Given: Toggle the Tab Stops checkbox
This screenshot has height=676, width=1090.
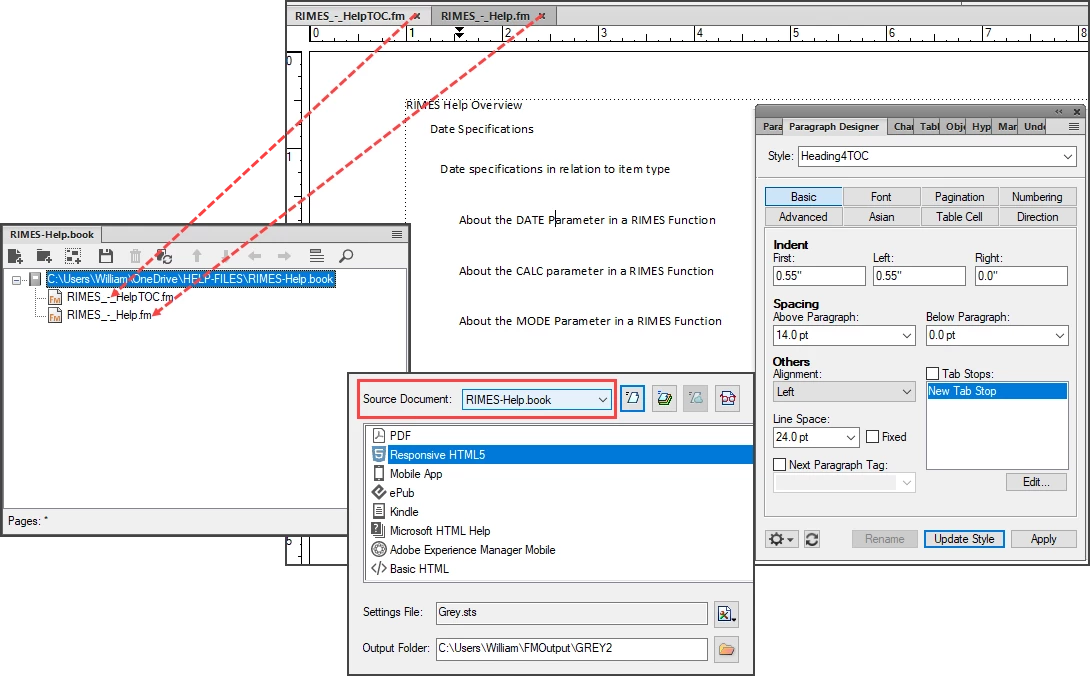Looking at the screenshot, I should point(933,373).
